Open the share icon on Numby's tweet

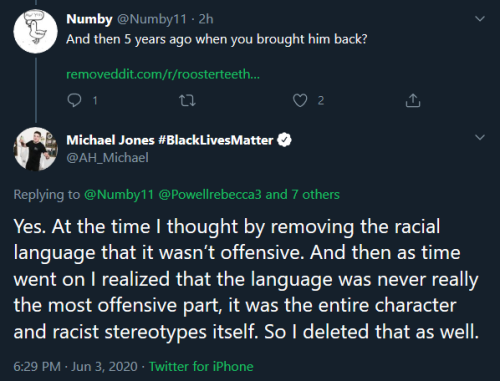point(413,100)
